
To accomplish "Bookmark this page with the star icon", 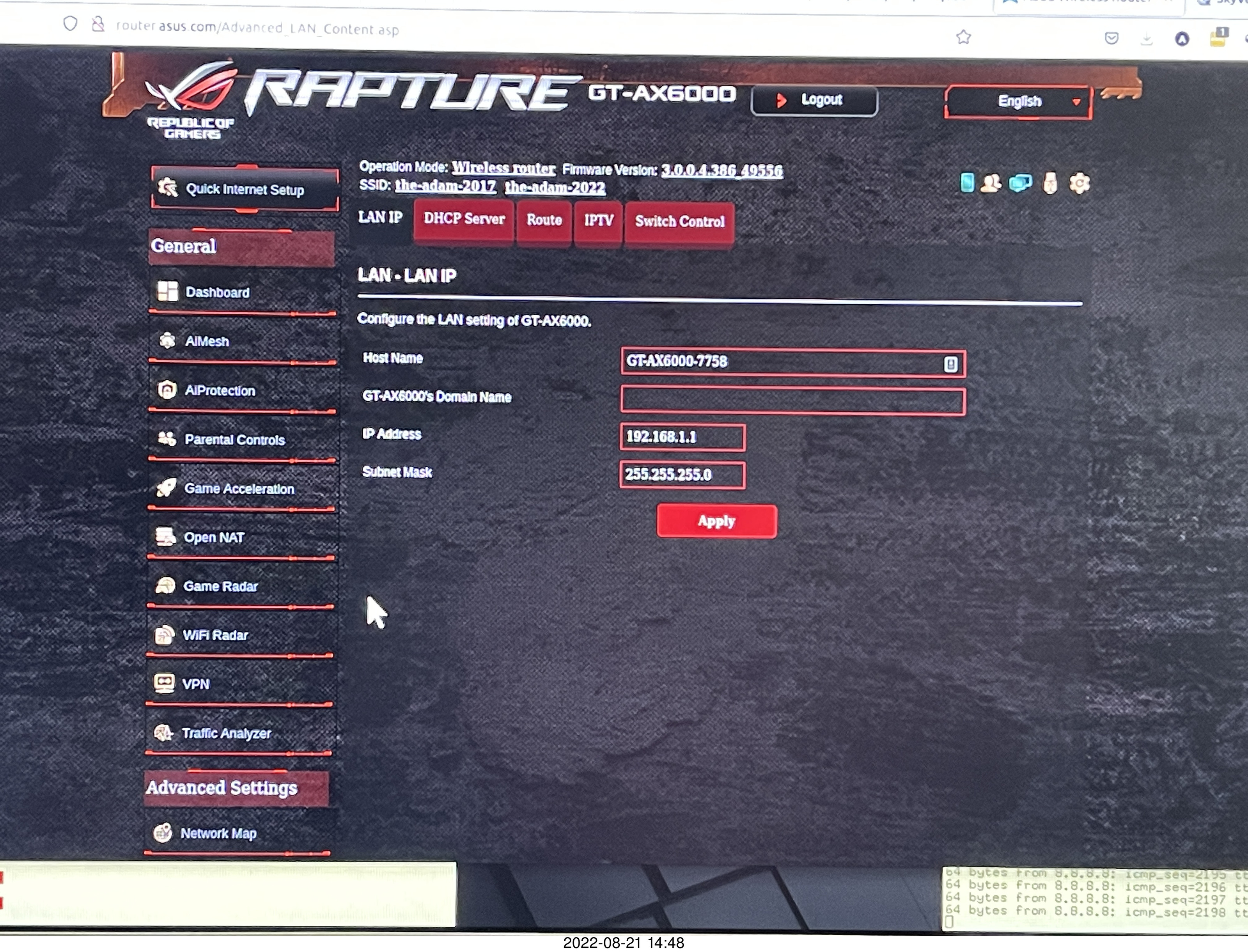I will 964,37.
